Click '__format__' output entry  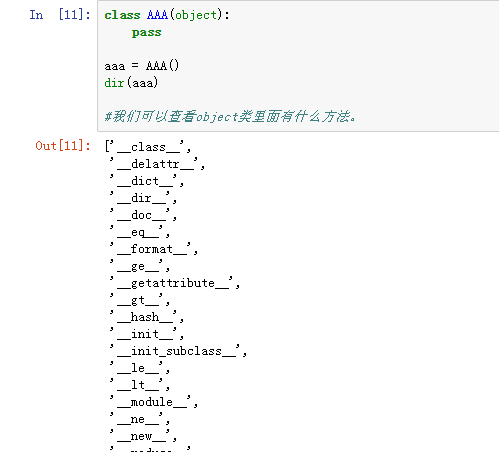[x=153, y=249]
